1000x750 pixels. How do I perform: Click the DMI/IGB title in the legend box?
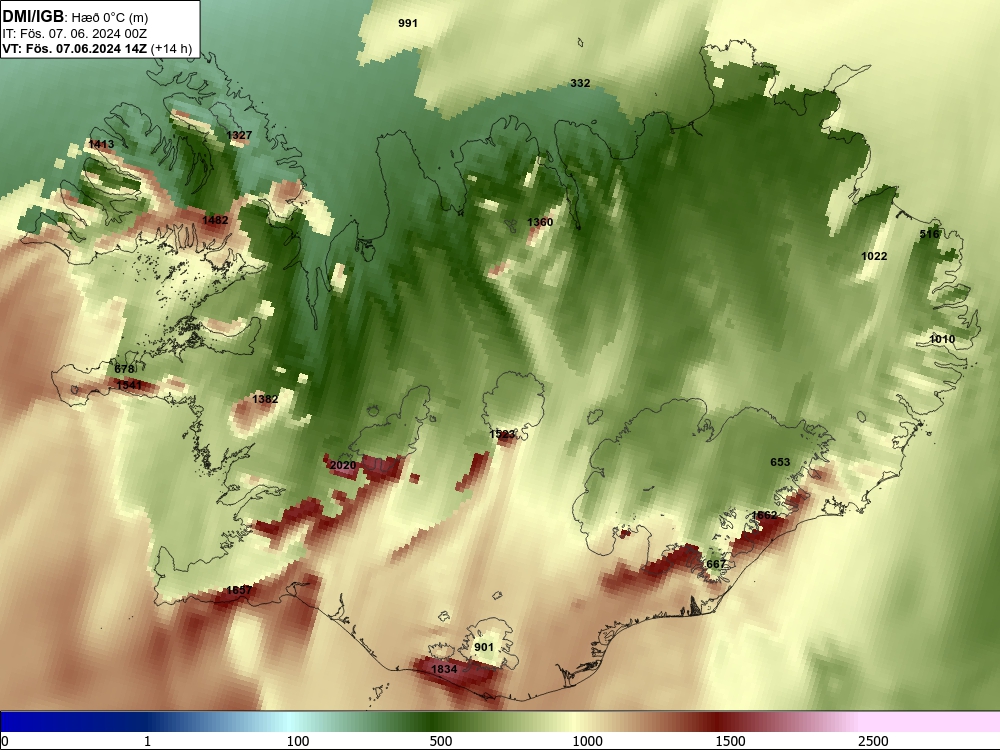(x=33, y=17)
